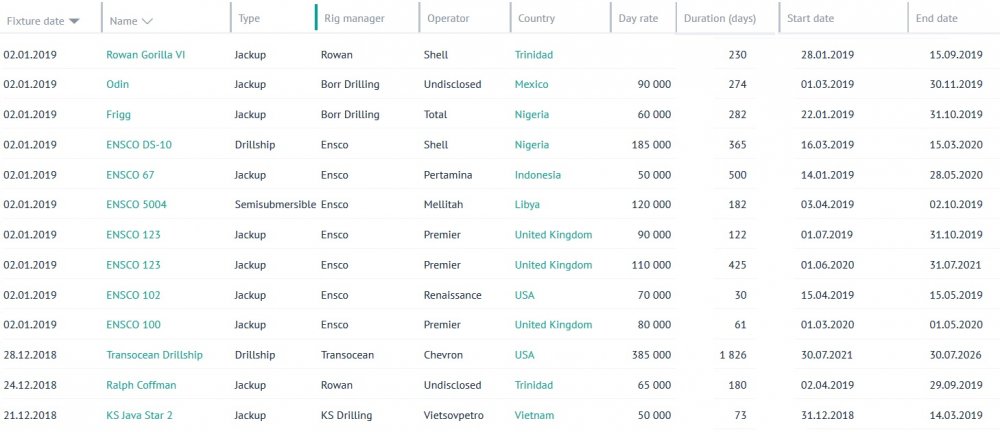
Task: Click the Mexico country link
Action: point(531,85)
